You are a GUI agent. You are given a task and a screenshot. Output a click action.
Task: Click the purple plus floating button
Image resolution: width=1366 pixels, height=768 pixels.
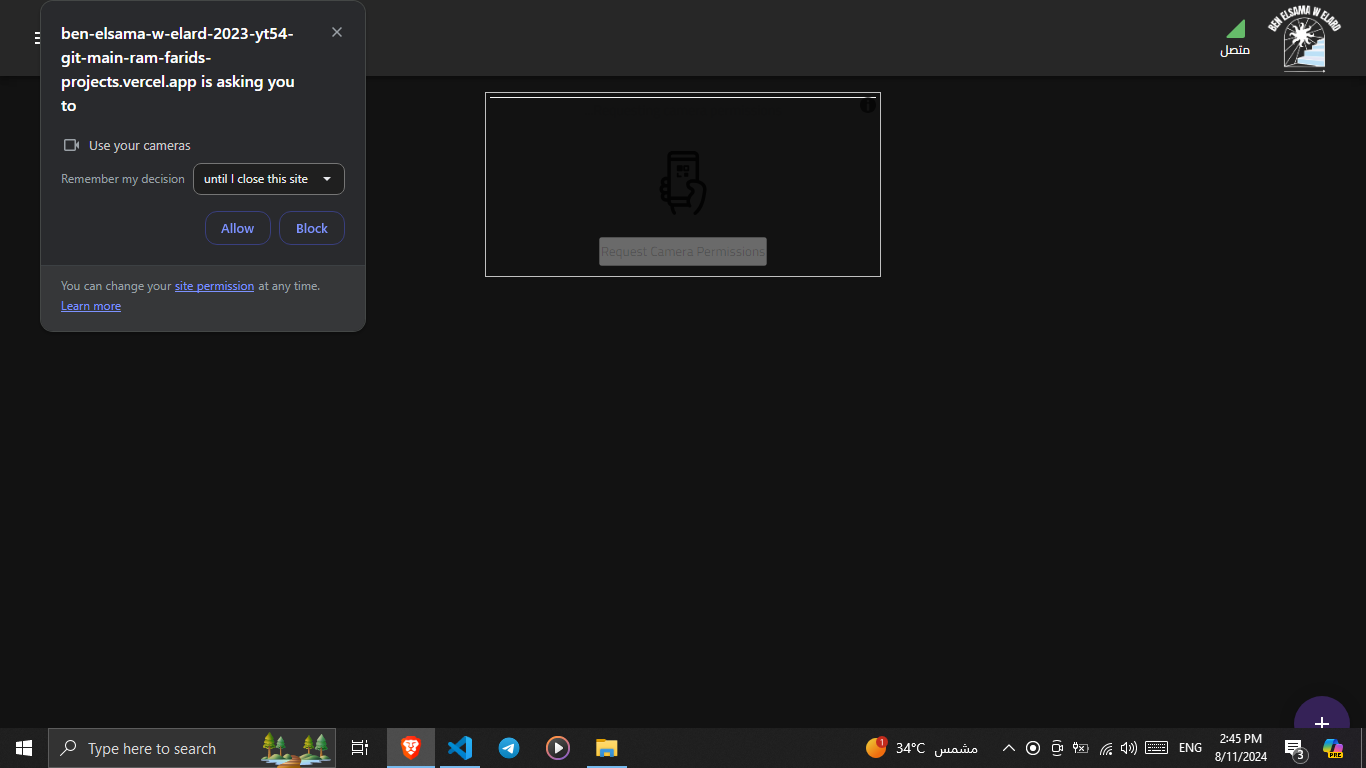[x=1321, y=722]
